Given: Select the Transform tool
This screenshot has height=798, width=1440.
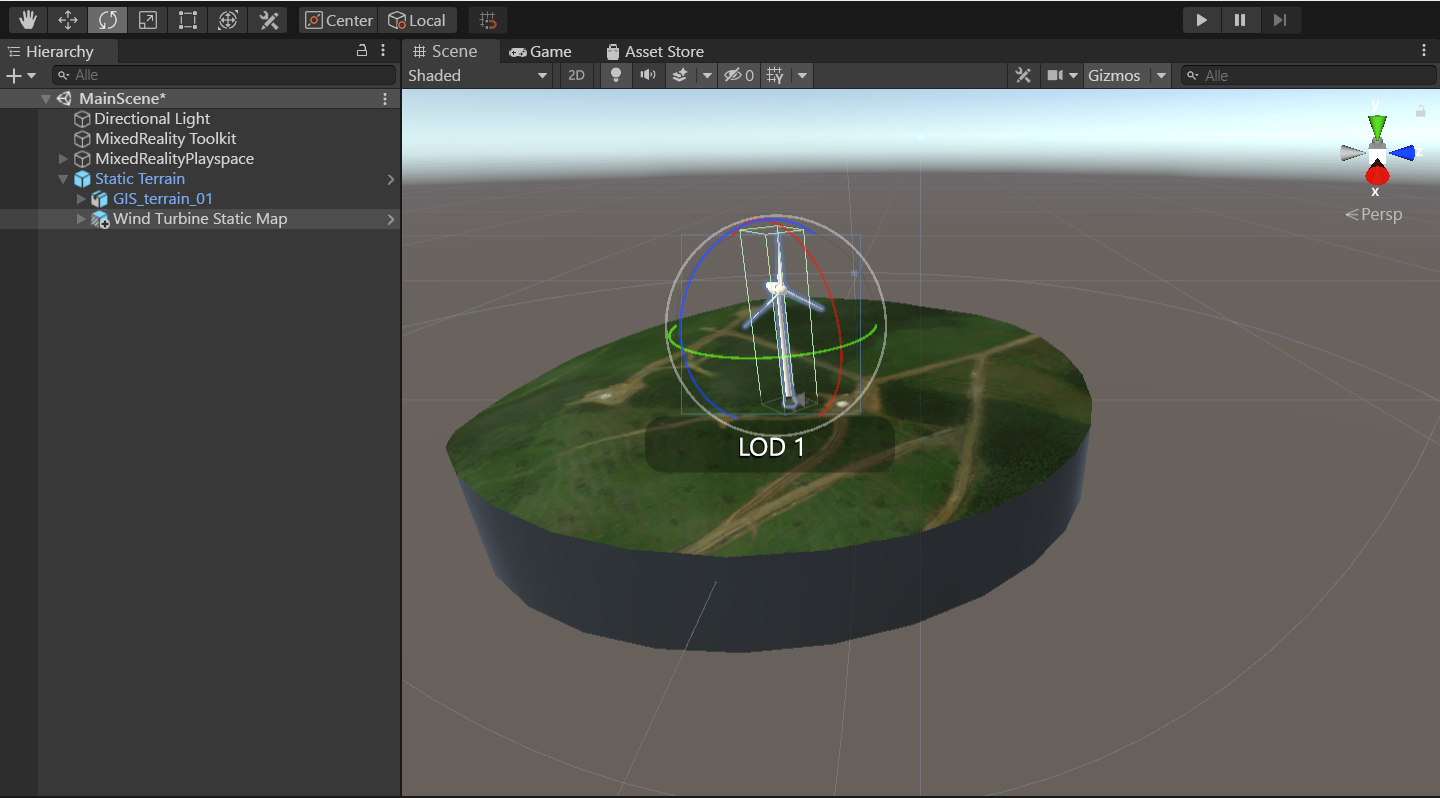Looking at the screenshot, I should point(228,20).
